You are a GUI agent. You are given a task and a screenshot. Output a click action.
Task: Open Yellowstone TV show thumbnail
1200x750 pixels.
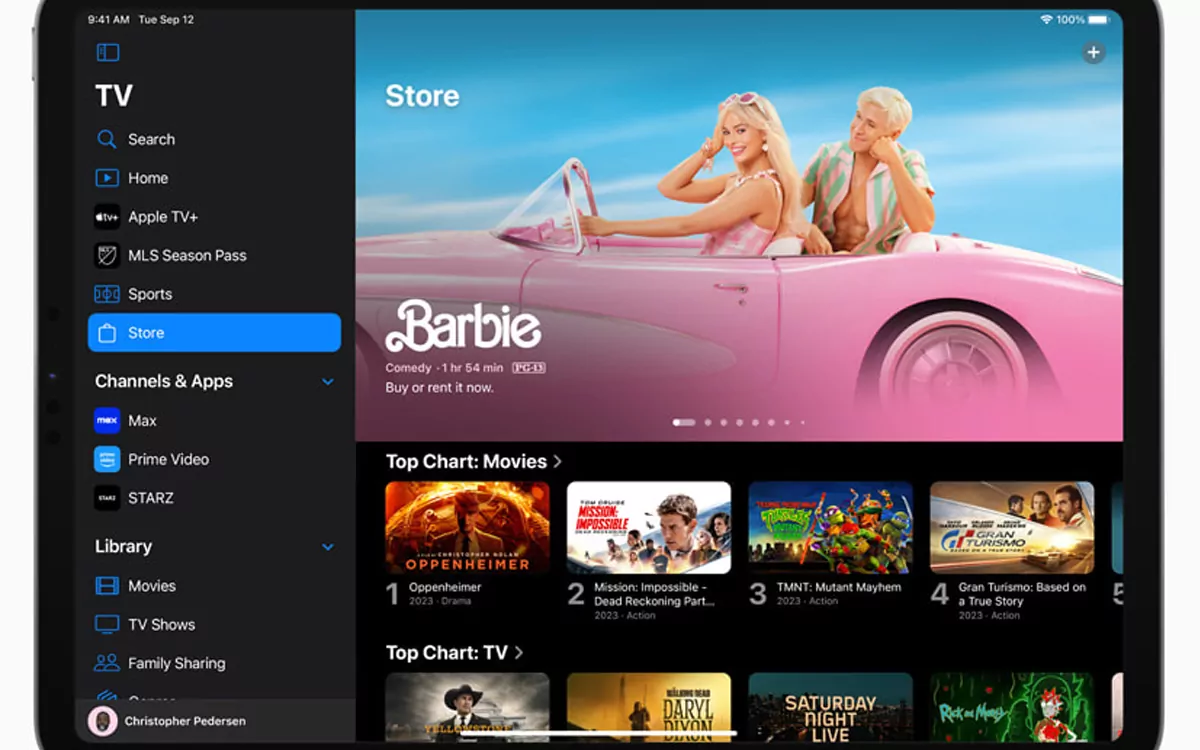tap(467, 706)
